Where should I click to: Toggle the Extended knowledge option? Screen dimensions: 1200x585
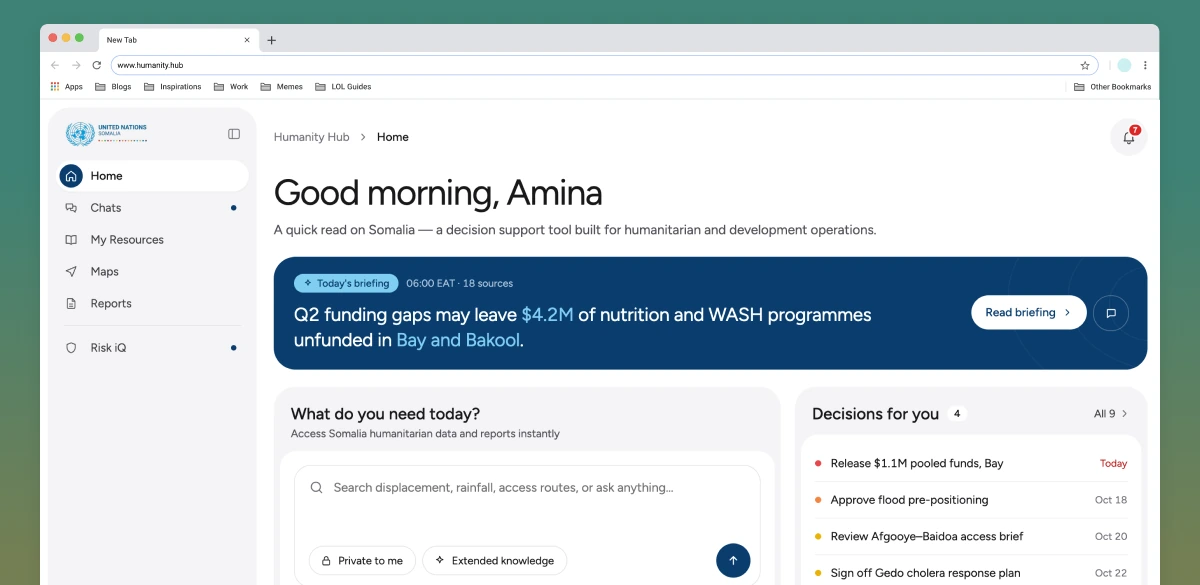[495, 561]
